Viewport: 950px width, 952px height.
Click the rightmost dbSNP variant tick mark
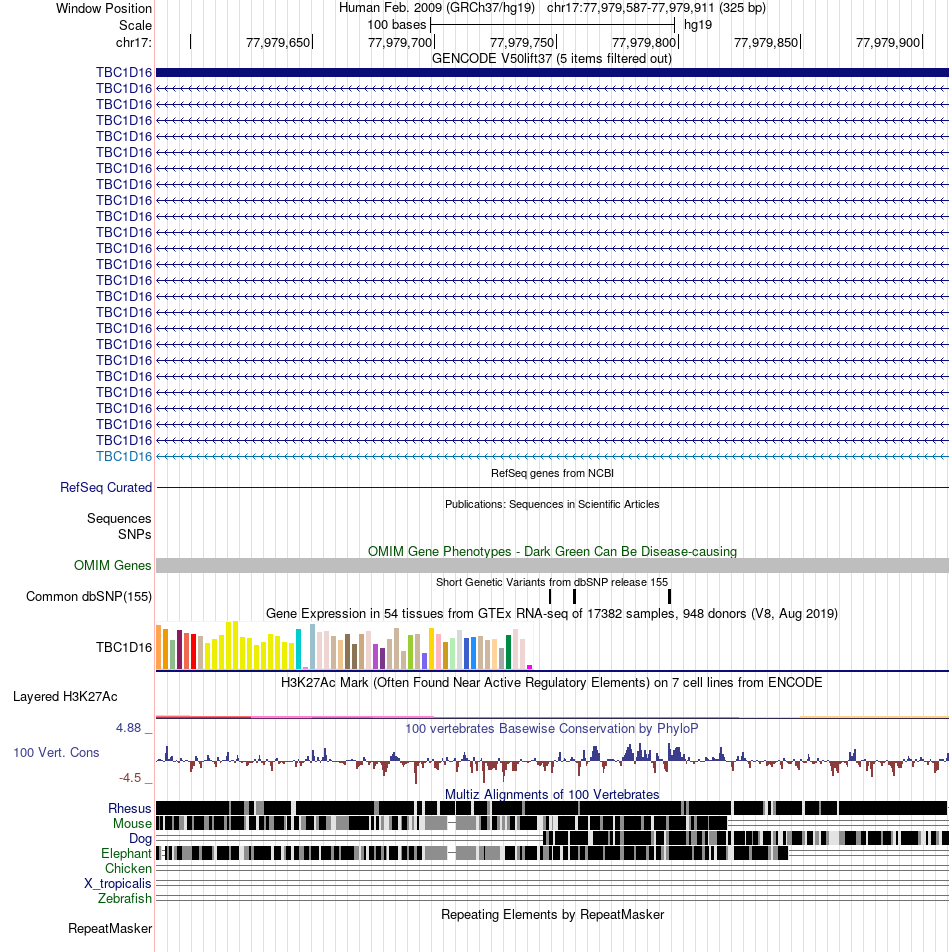click(670, 596)
